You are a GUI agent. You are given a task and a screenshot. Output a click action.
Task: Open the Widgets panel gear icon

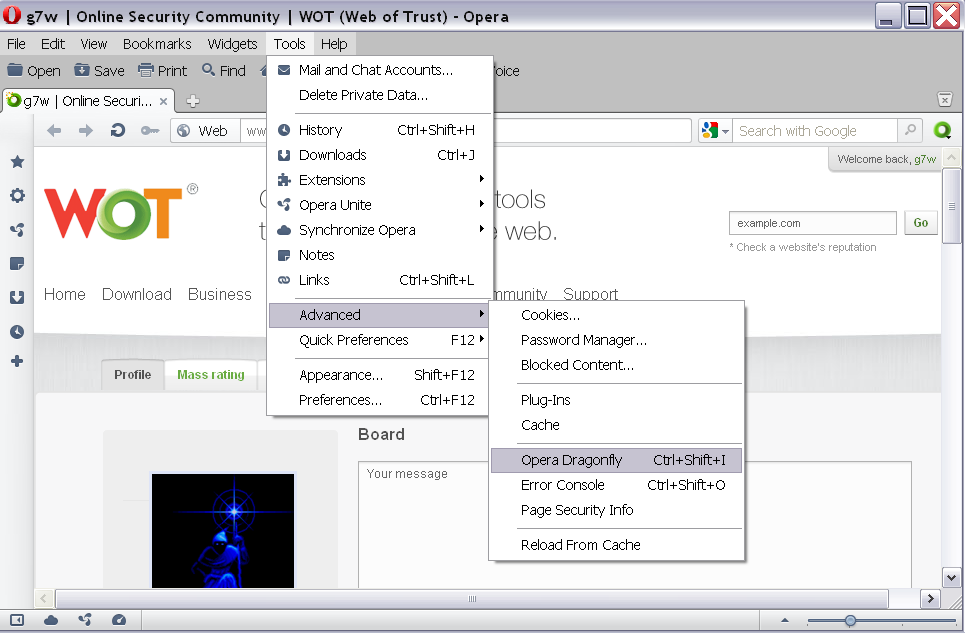click(17, 196)
